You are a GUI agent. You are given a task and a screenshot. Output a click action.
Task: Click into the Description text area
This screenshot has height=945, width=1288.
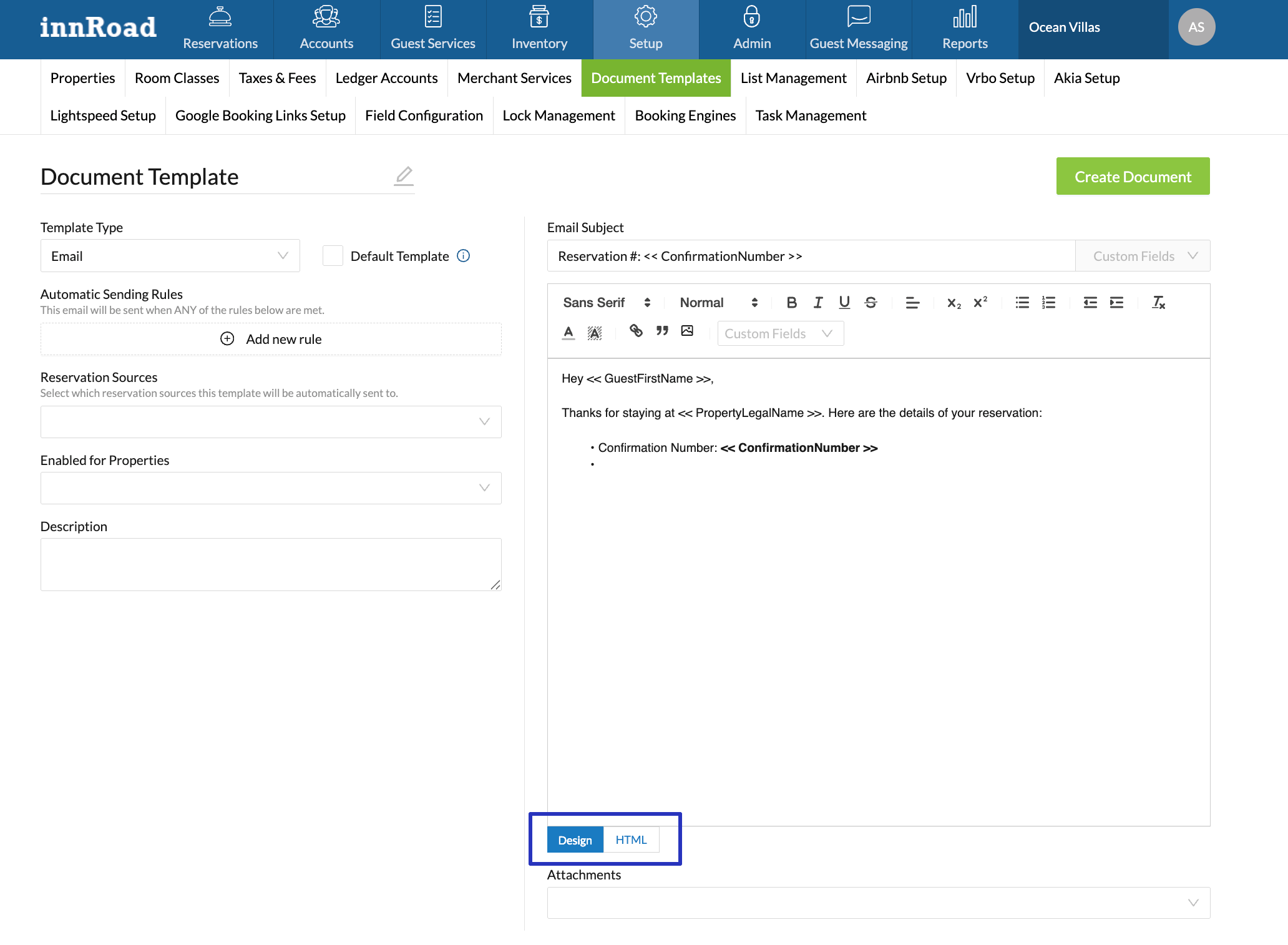point(271,564)
